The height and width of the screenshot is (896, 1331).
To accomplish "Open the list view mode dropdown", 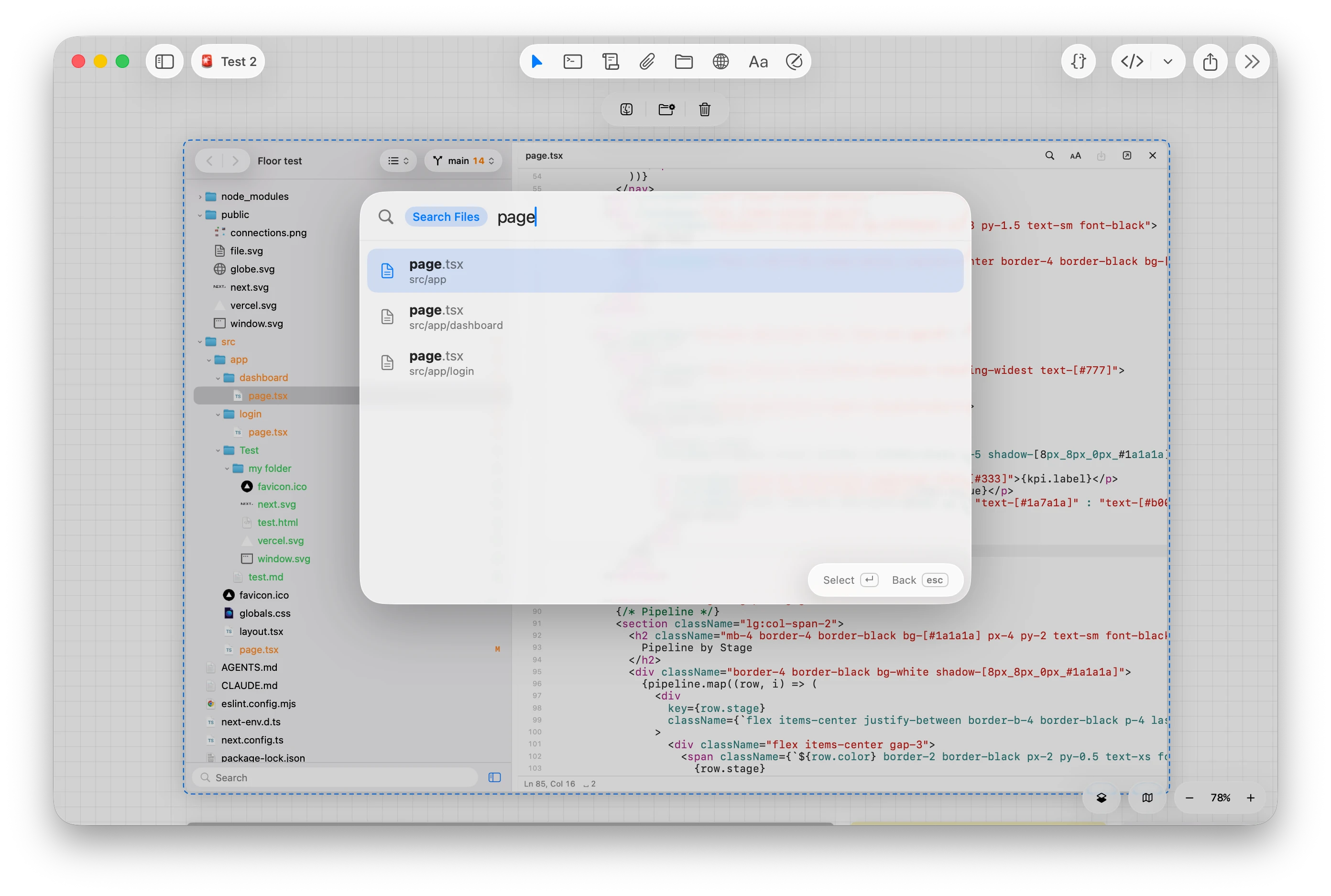I will pyautogui.click(x=398, y=161).
